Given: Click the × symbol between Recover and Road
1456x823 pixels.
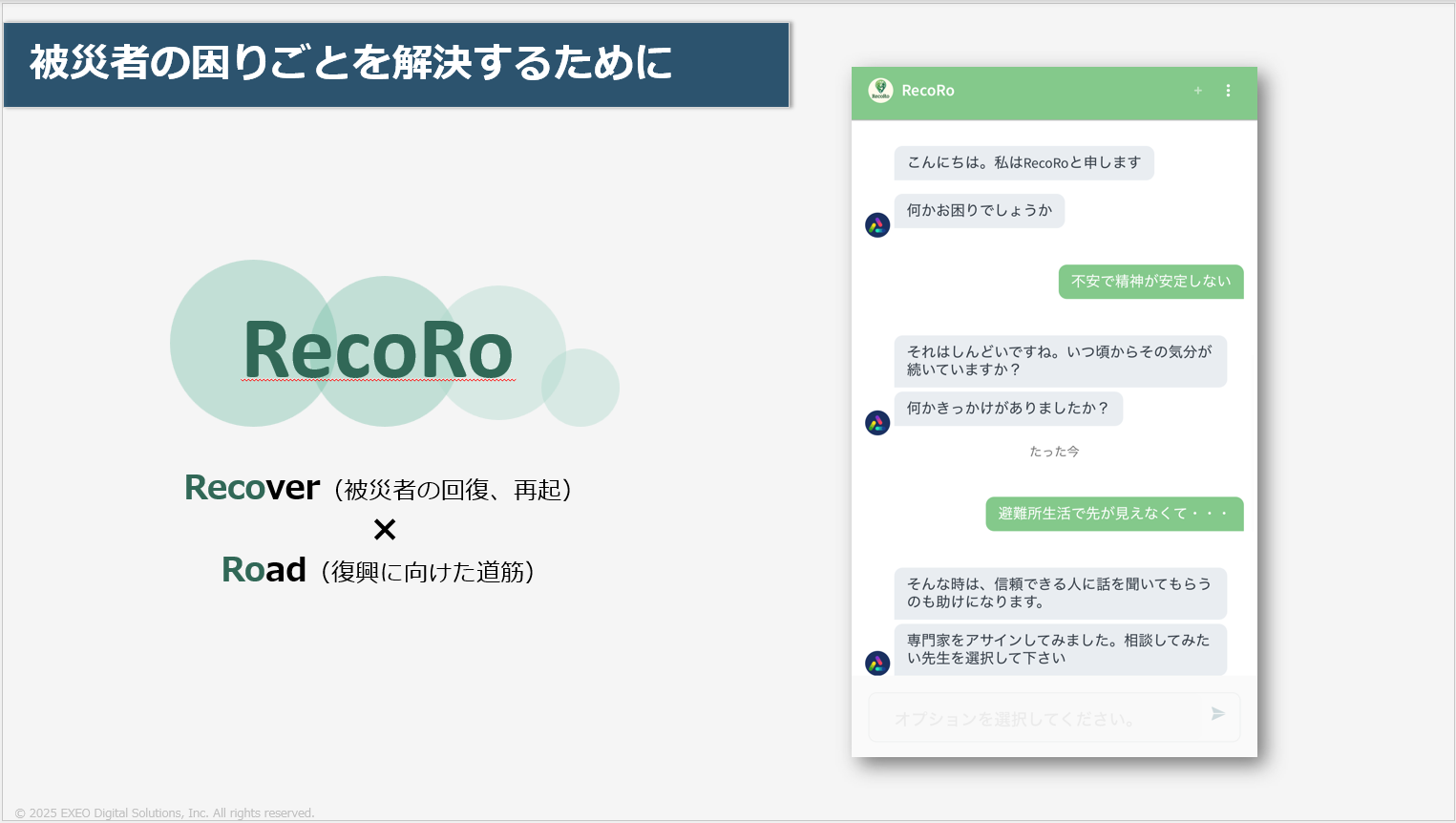Looking at the screenshot, I should coord(385,530).
